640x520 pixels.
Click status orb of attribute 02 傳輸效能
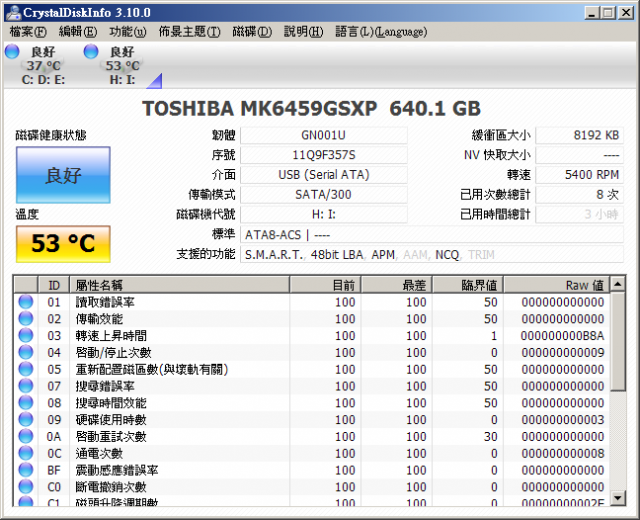tap(26, 319)
